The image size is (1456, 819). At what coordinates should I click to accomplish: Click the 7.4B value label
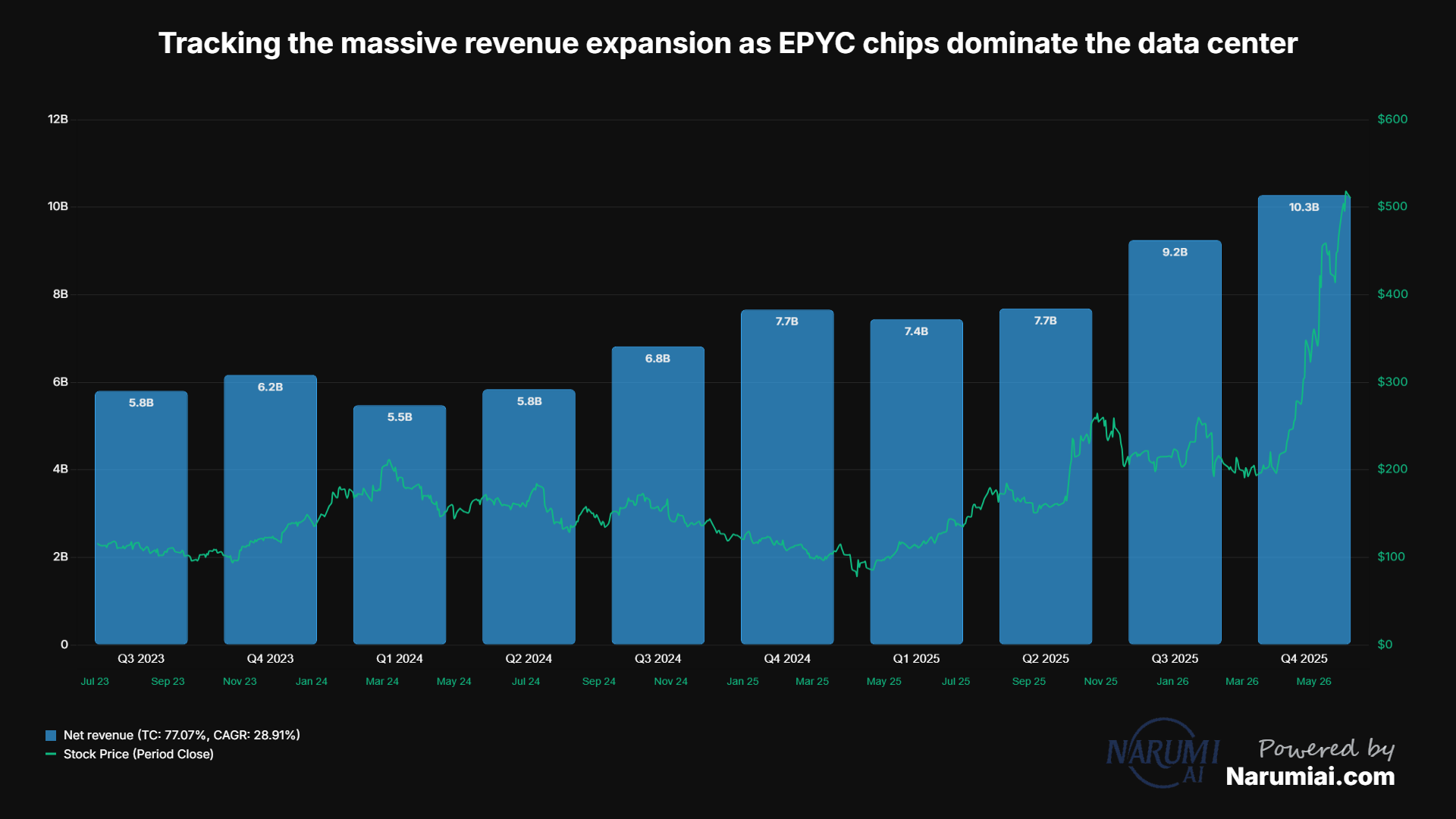917,331
